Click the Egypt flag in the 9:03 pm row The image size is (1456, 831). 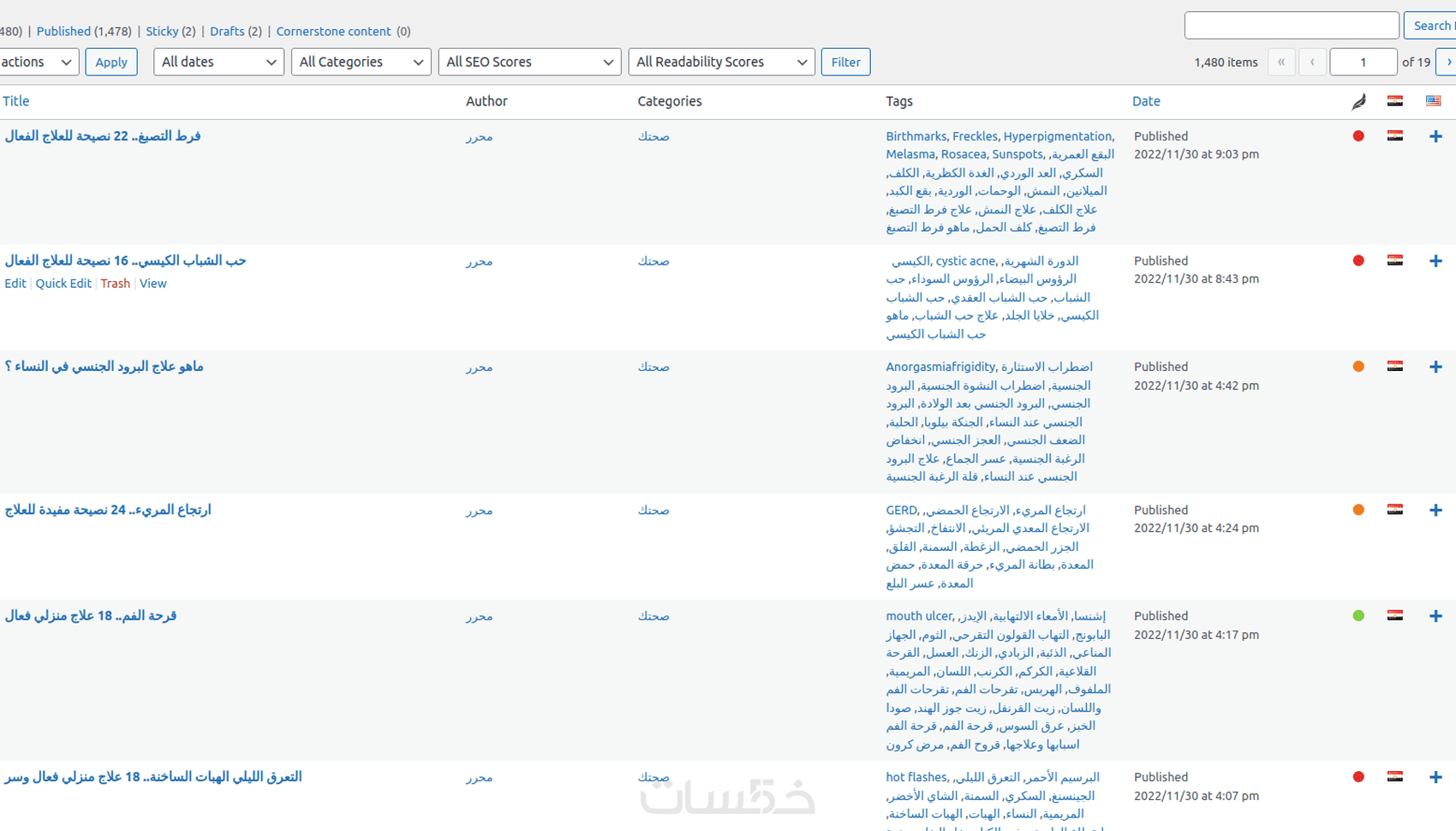(x=1395, y=135)
